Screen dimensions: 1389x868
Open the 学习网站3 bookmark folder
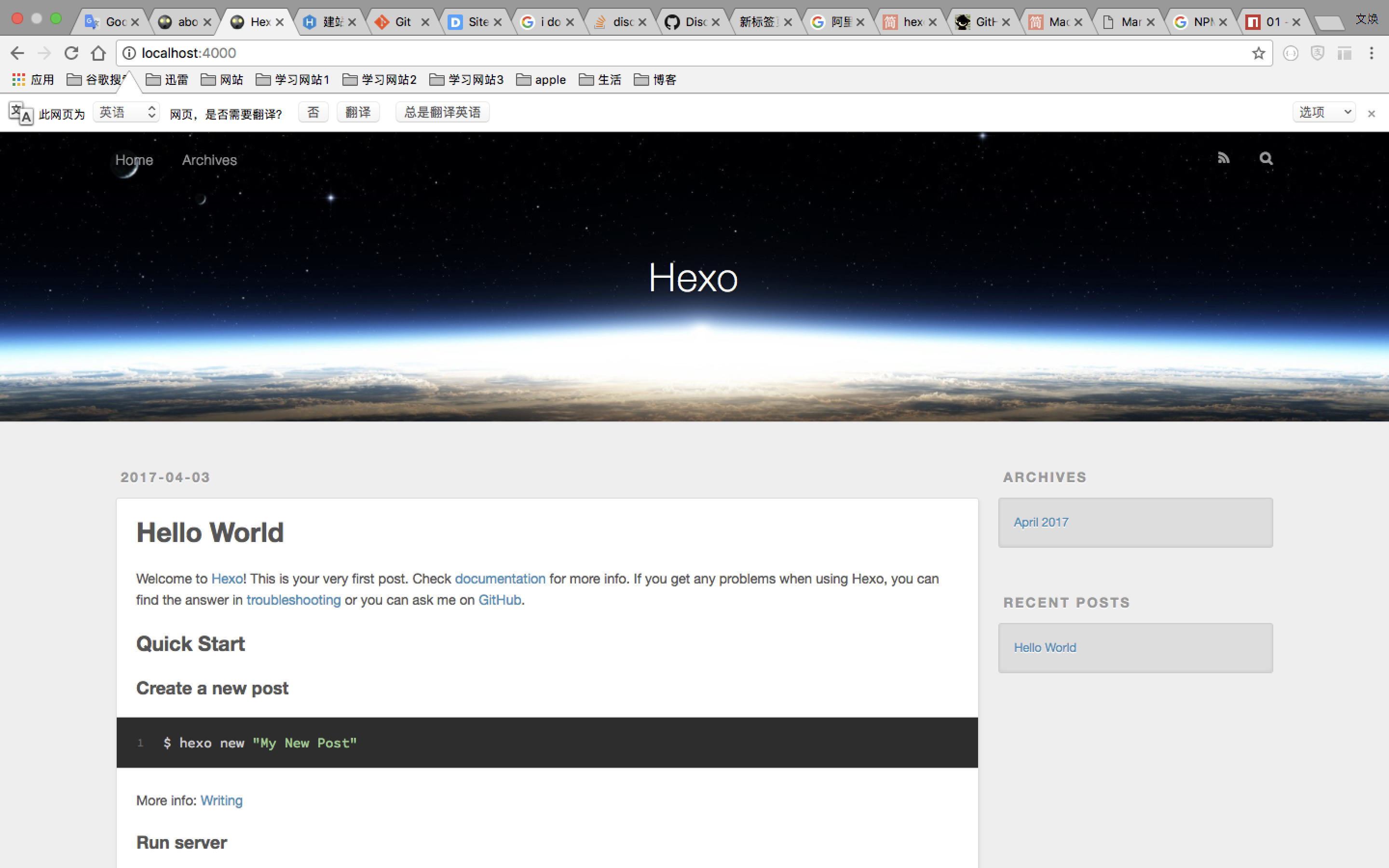[x=467, y=80]
